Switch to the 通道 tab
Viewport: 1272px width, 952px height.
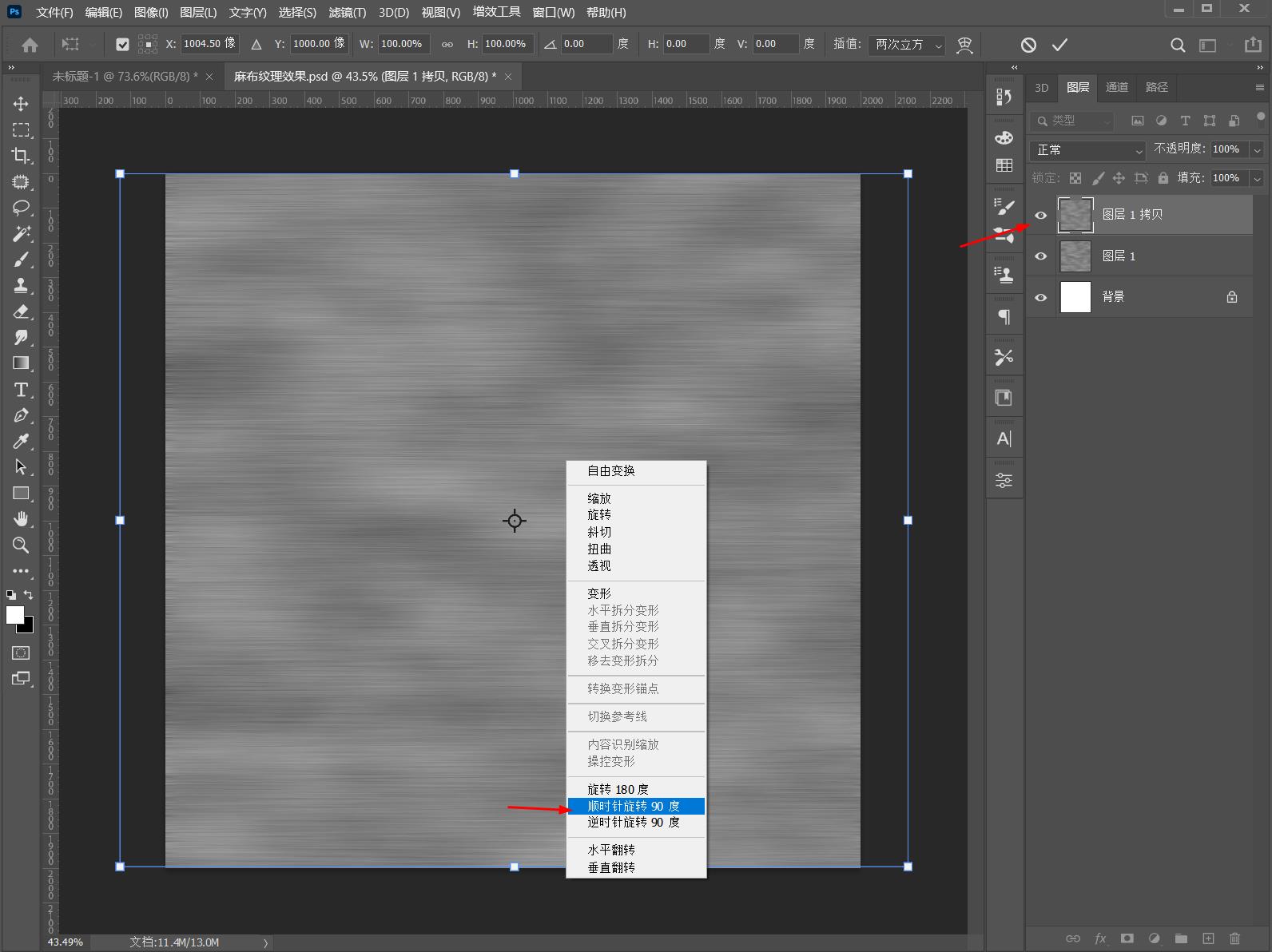[1116, 87]
